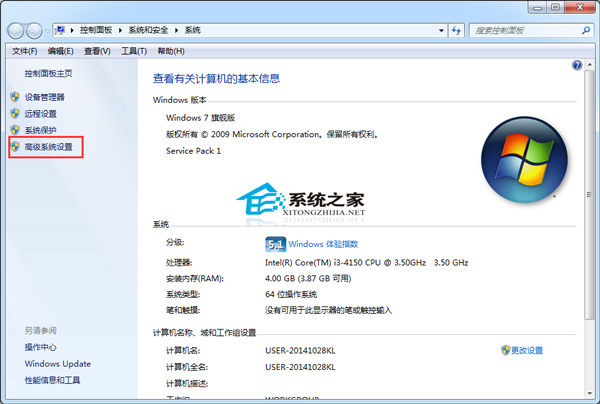Open the 帮助(H) menu
The height and width of the screenshot is (404, 600).
click(x=171, y=51)
